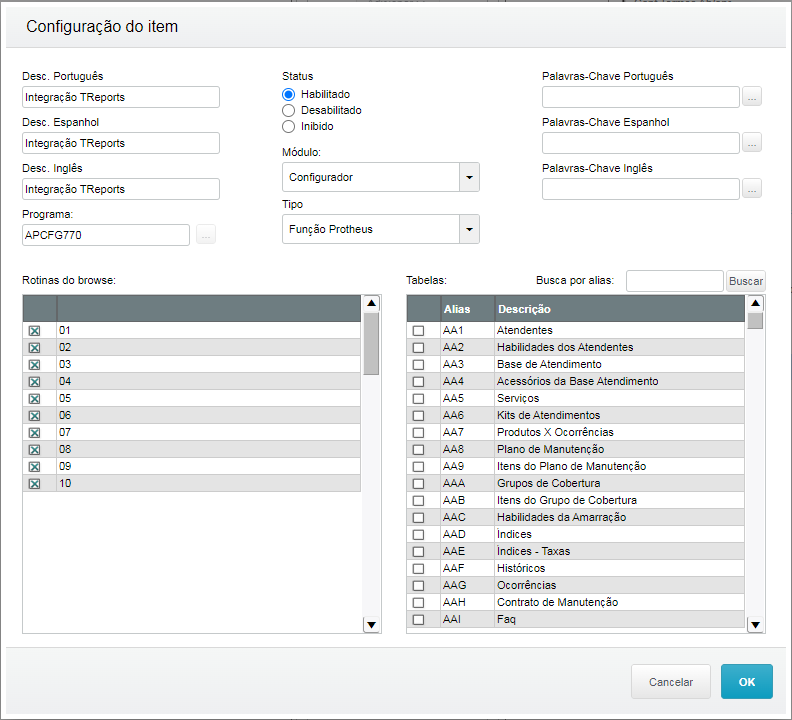792x720 pixels.
Task: Click ellipsis button for Palavras-Chave Português
Action: tap(752, 97)
